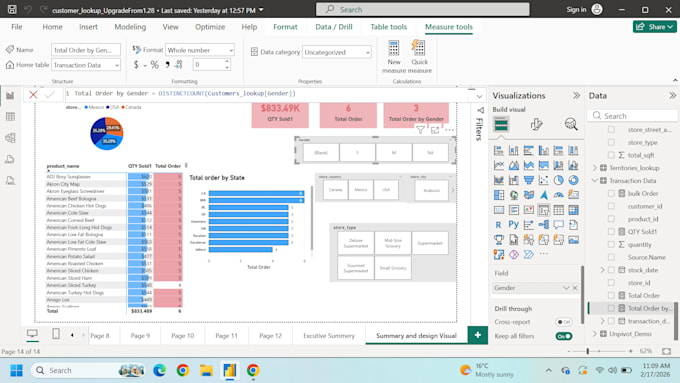Viewport: 680px width, 383px height.
Task: Open Chrome from the Windows taskbar
Action: (x=183, y=370)
